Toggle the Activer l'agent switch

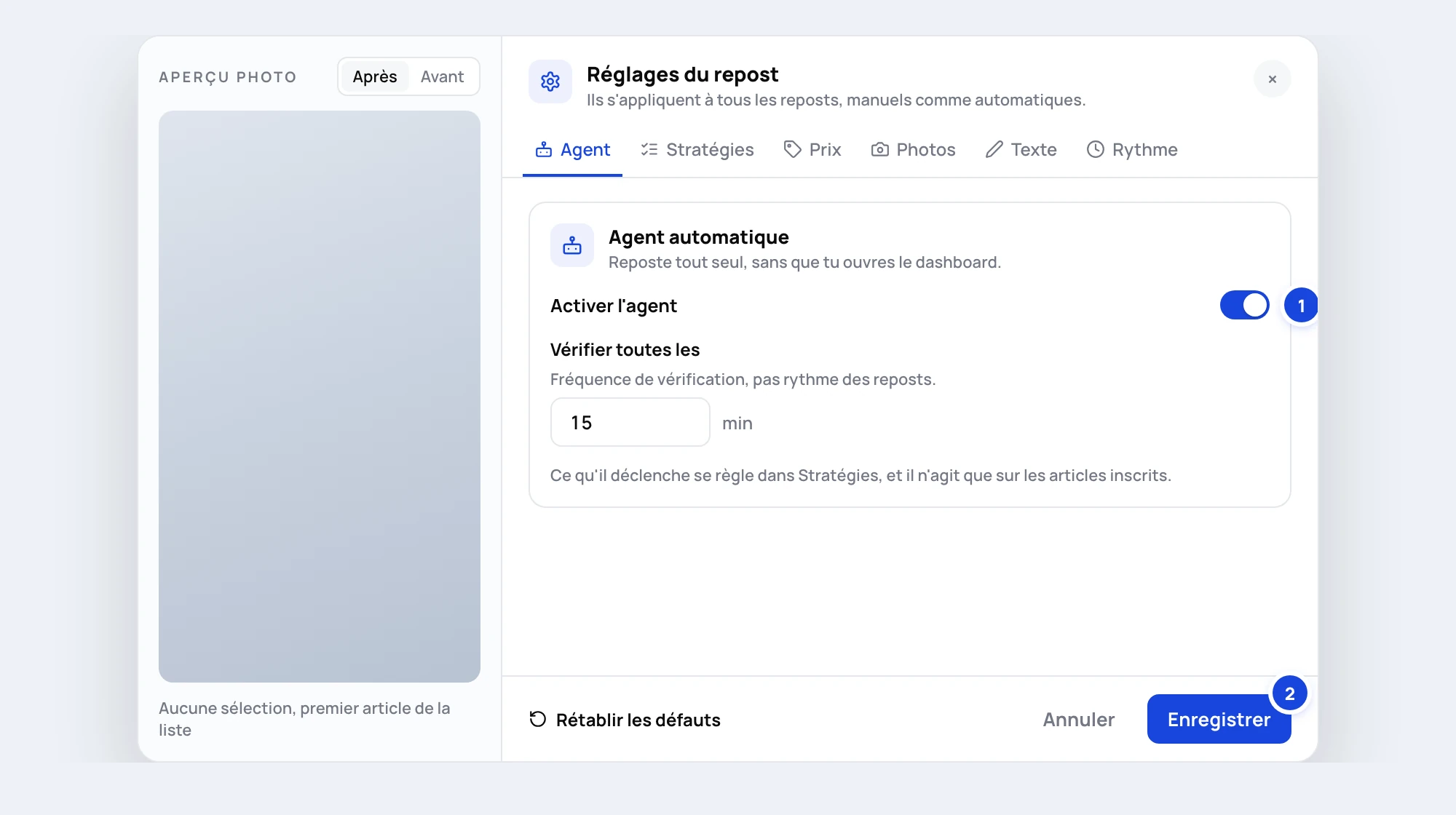point(1245,306)
